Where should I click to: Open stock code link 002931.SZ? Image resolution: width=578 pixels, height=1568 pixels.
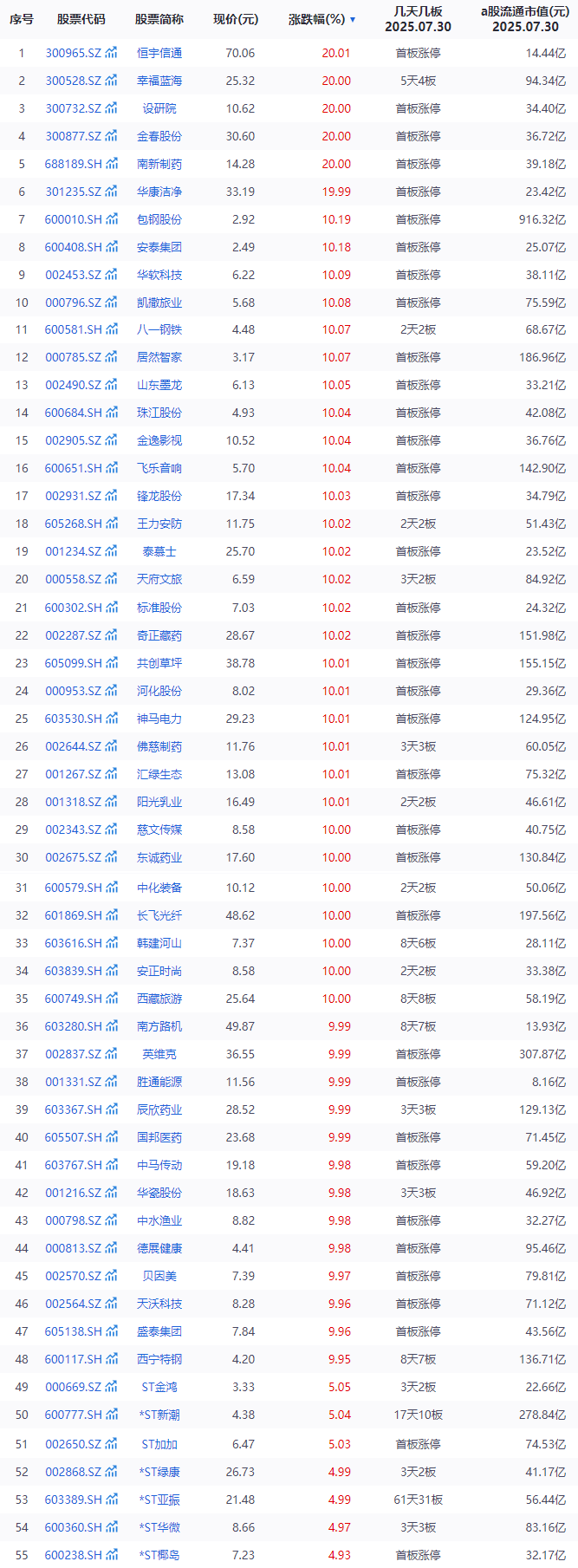coord(73,496)
